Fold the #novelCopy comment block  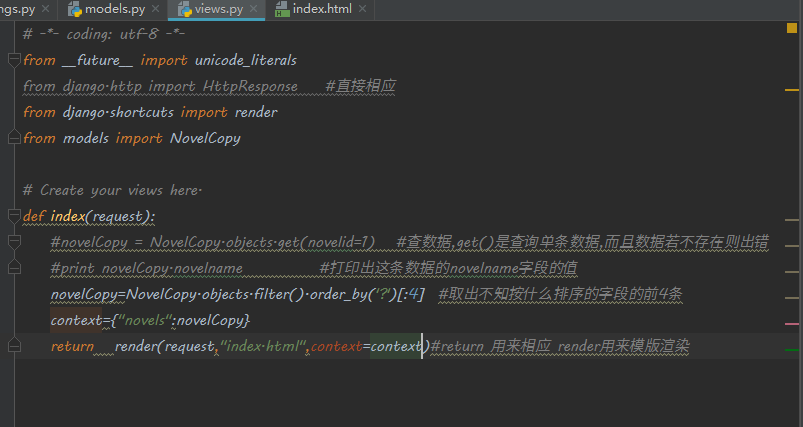tap(13, 242)
